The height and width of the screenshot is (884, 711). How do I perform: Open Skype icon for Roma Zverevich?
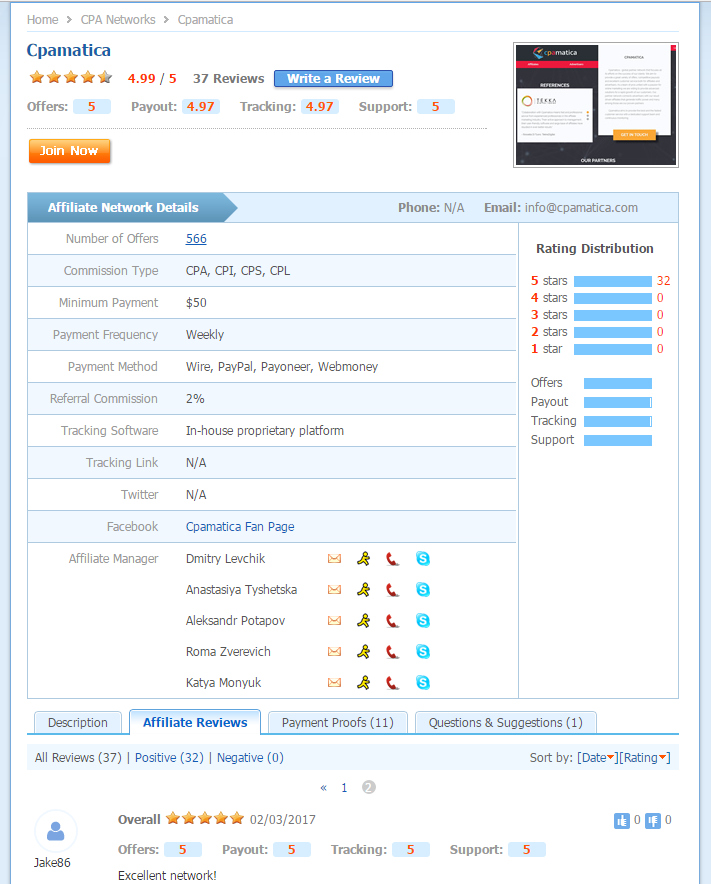(x=423, y=652)
